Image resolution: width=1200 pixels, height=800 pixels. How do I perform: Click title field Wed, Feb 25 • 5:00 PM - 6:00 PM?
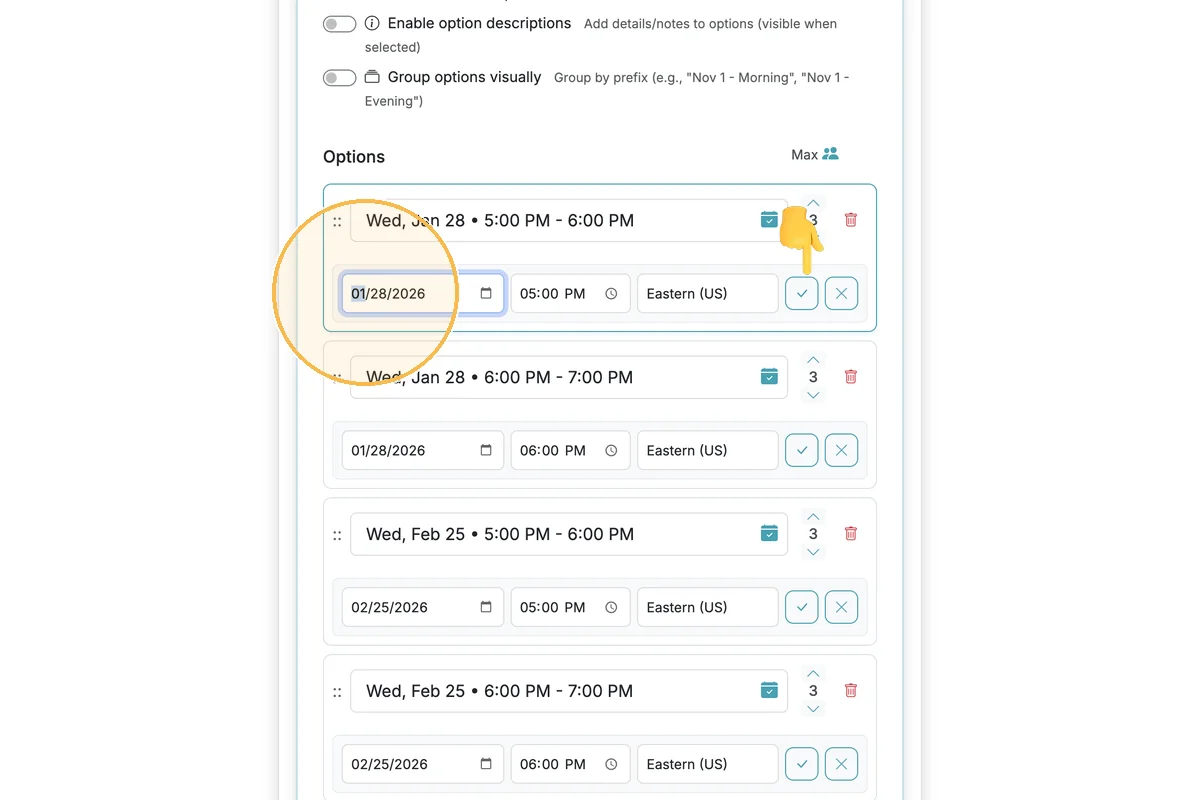[569, 534]
